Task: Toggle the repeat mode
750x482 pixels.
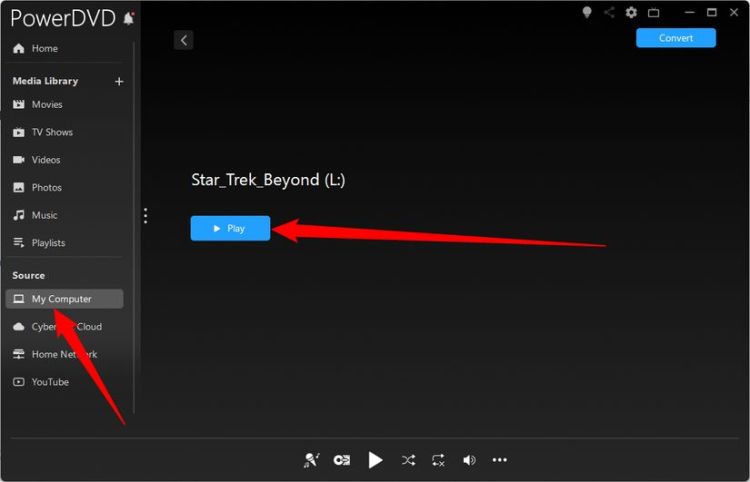Action: pyautogui.click(x=438, y=460)
